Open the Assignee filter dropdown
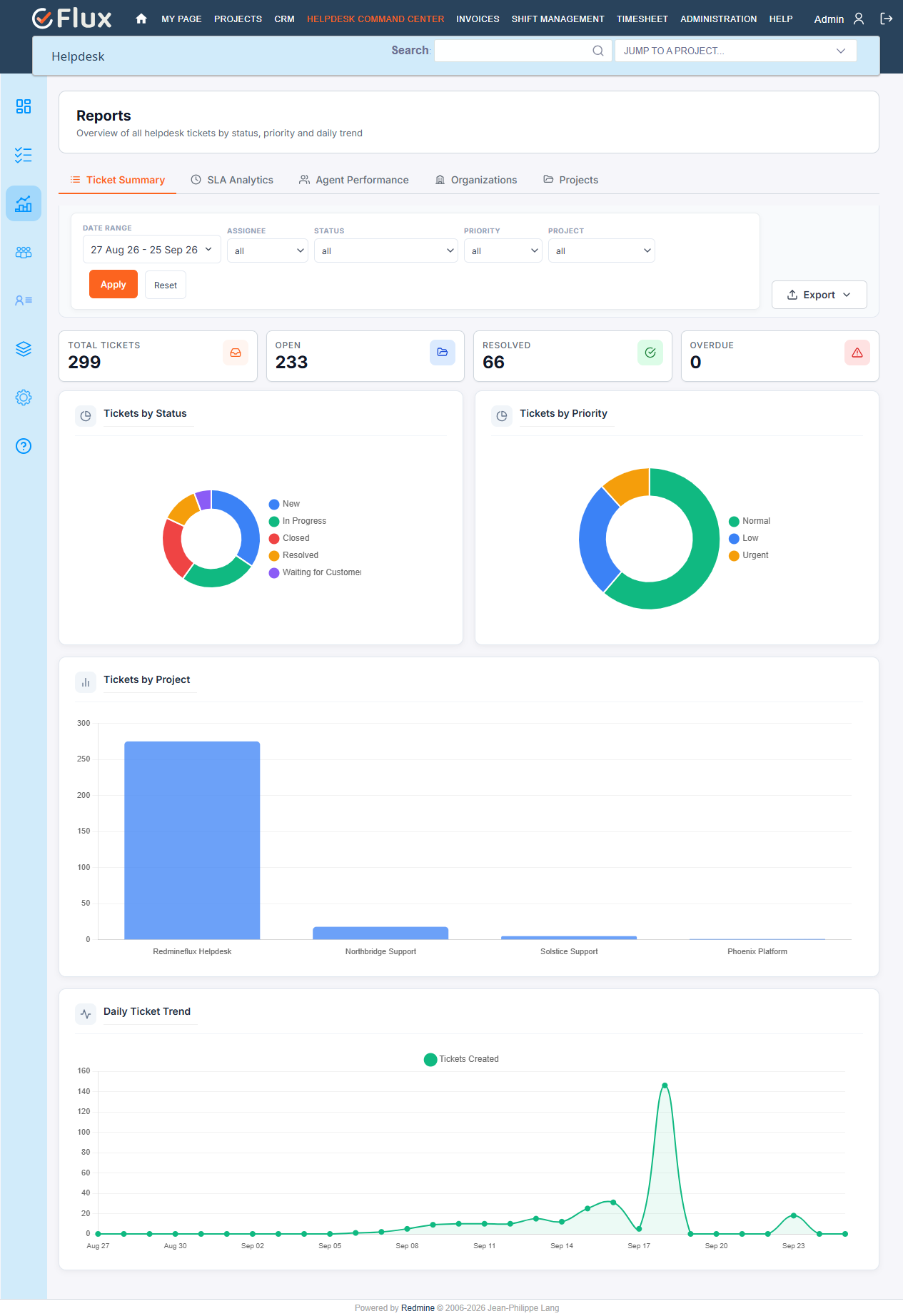903x1316 pixels. 268,250
